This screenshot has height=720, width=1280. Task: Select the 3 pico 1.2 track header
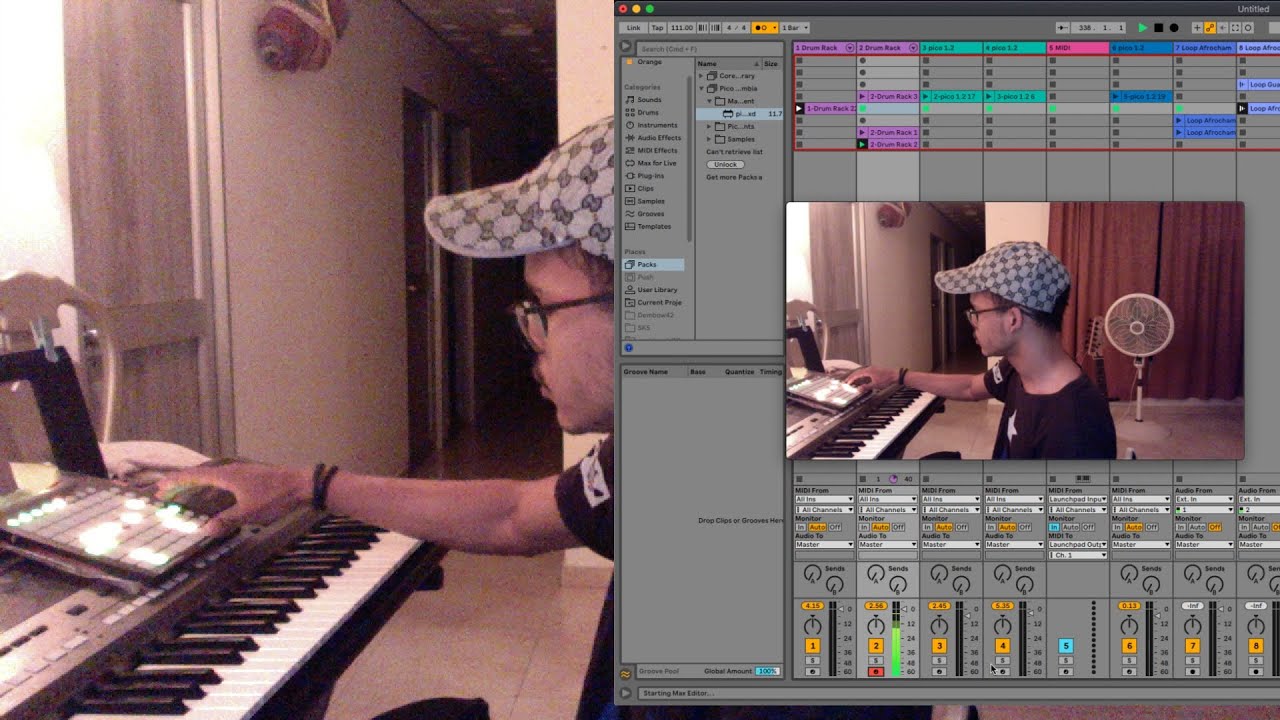pos(950,48)
